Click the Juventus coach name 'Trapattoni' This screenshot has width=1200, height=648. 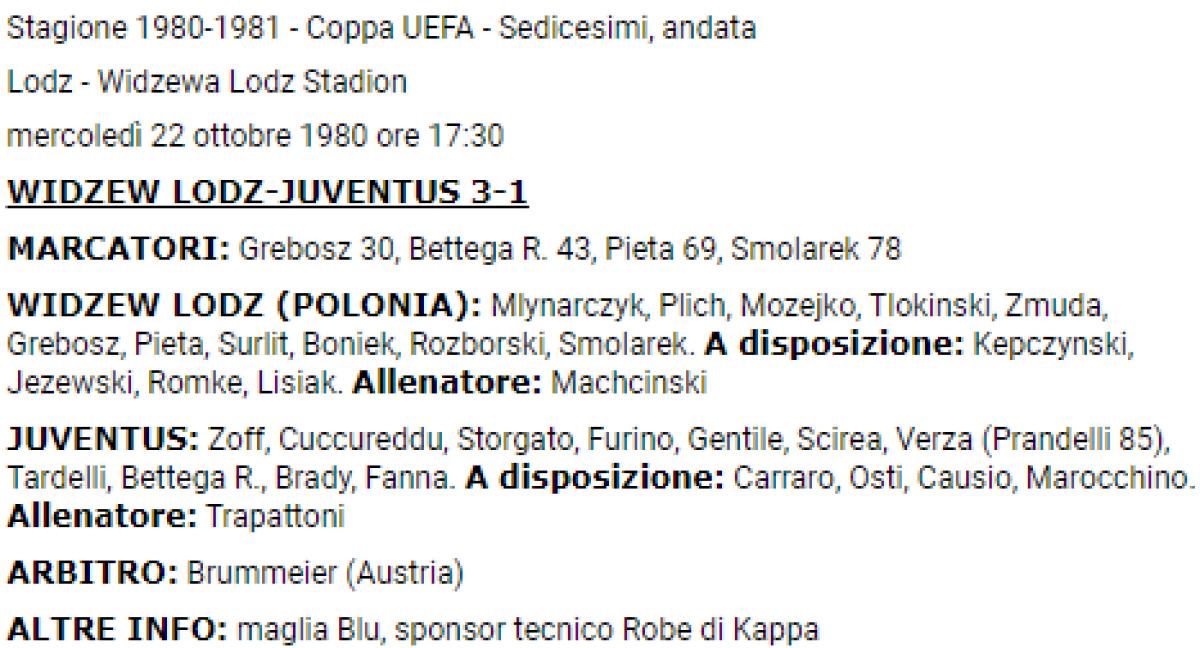(x=275, y=517)
